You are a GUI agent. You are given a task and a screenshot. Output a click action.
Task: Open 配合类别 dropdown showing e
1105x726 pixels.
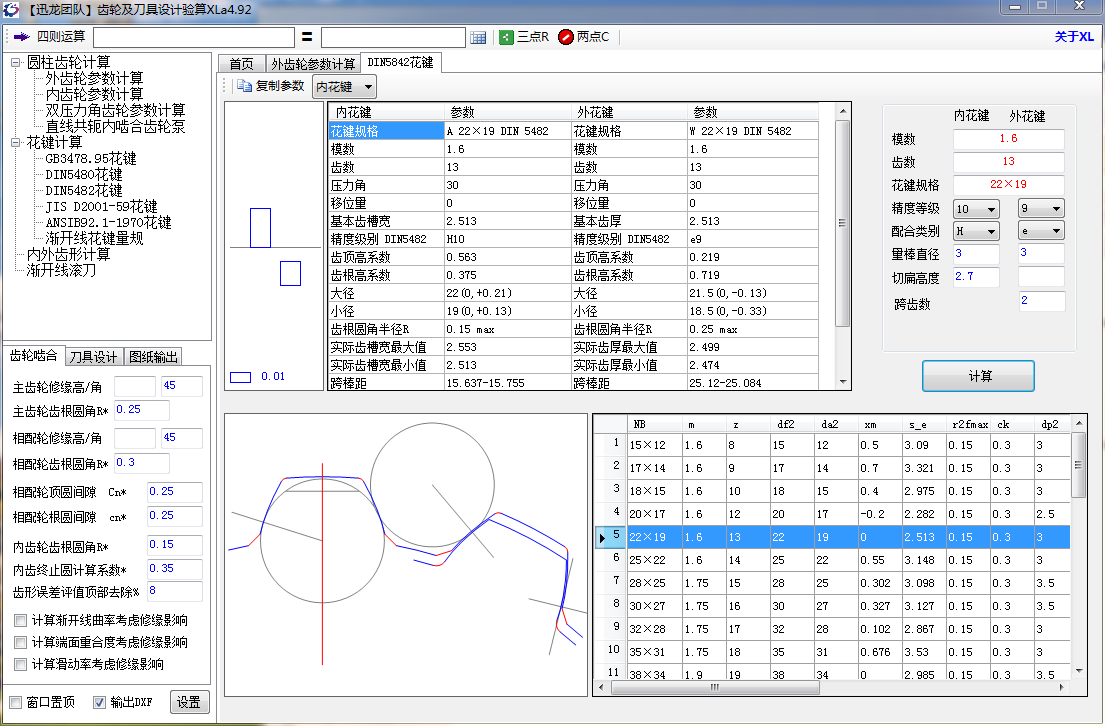(1041, 231)
